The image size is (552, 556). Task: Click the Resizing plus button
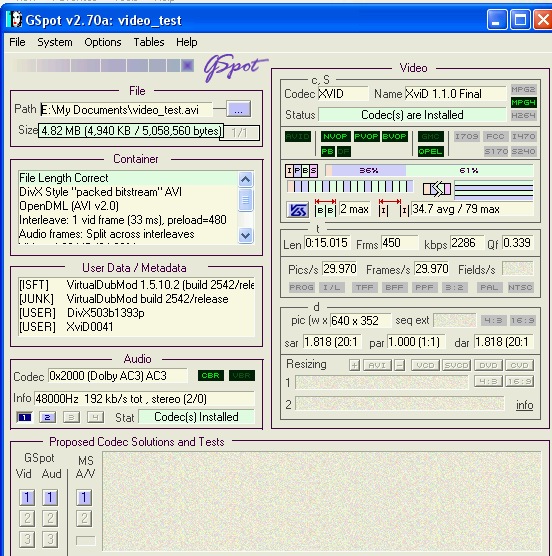[x=354, y=365]
